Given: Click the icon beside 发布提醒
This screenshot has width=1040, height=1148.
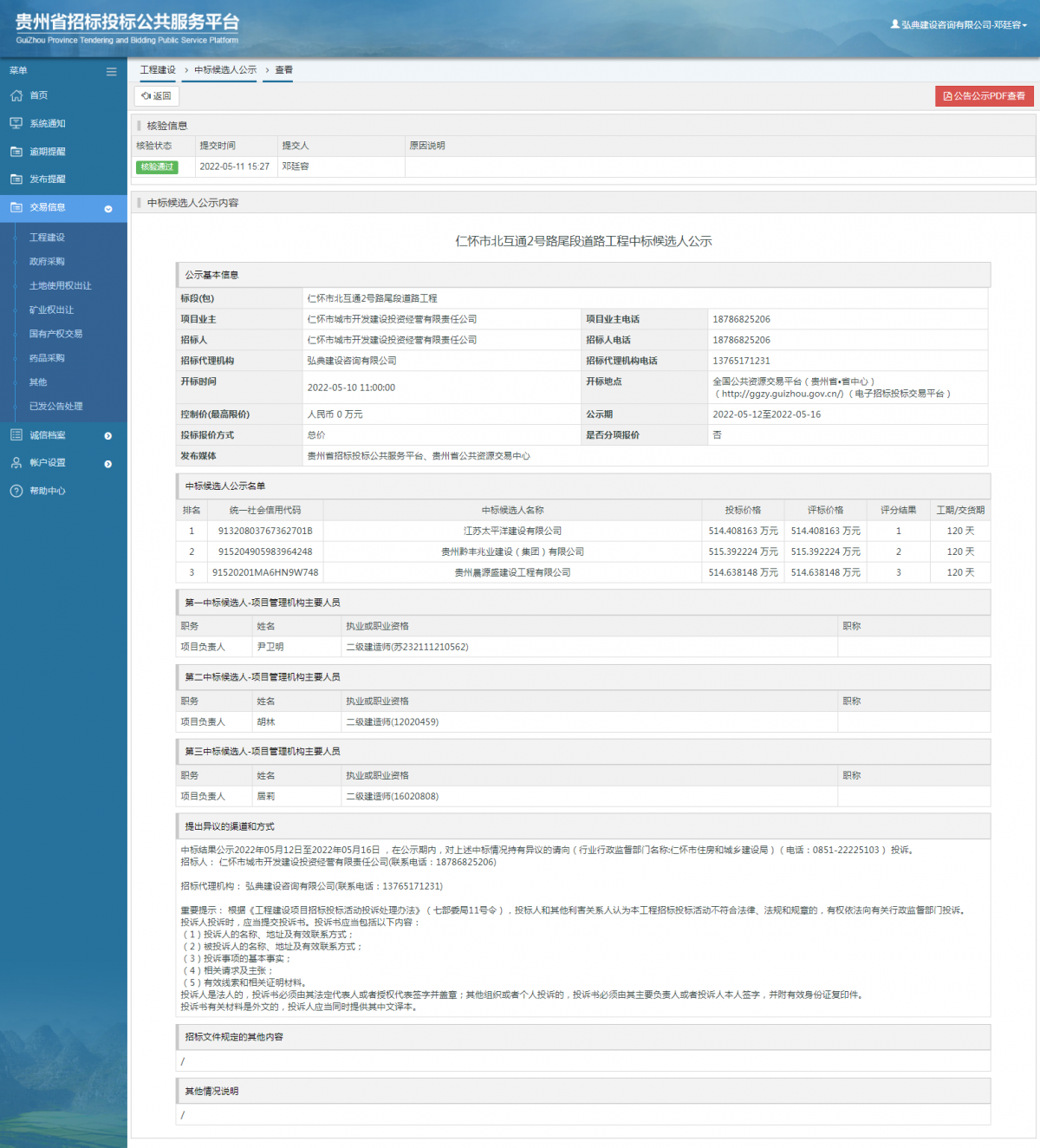Looking at the screenshot, I should [x=16, y=179].
